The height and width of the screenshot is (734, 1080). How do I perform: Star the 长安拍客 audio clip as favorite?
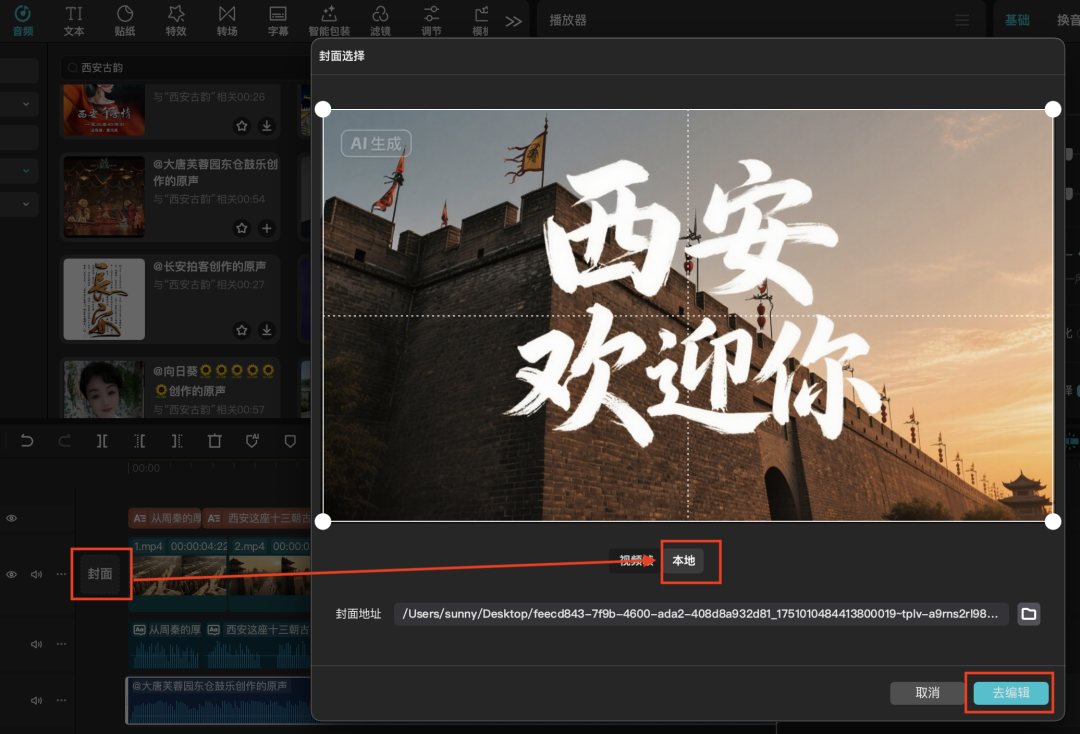click(x=241, y=330)
